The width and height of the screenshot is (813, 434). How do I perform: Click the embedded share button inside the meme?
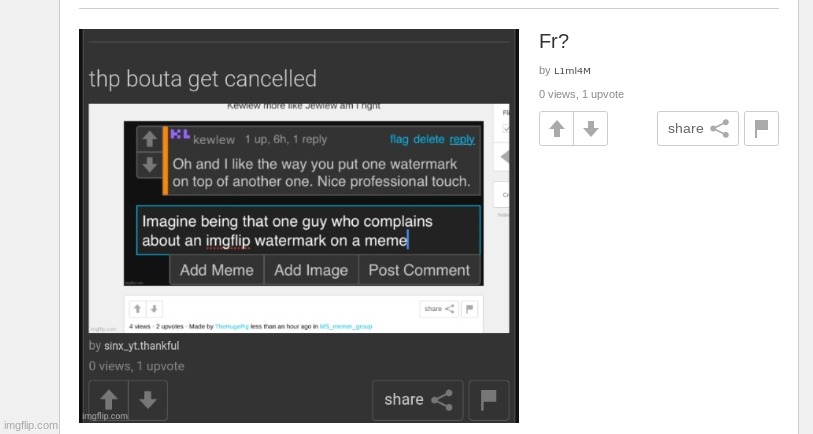[417, 400]
